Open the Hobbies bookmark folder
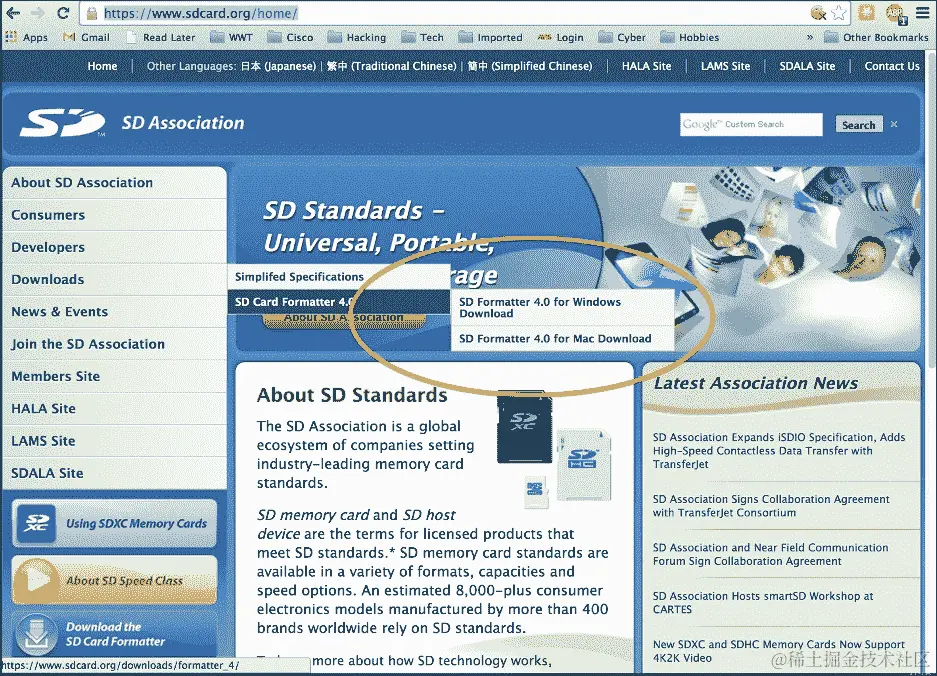 pos(690,37)
